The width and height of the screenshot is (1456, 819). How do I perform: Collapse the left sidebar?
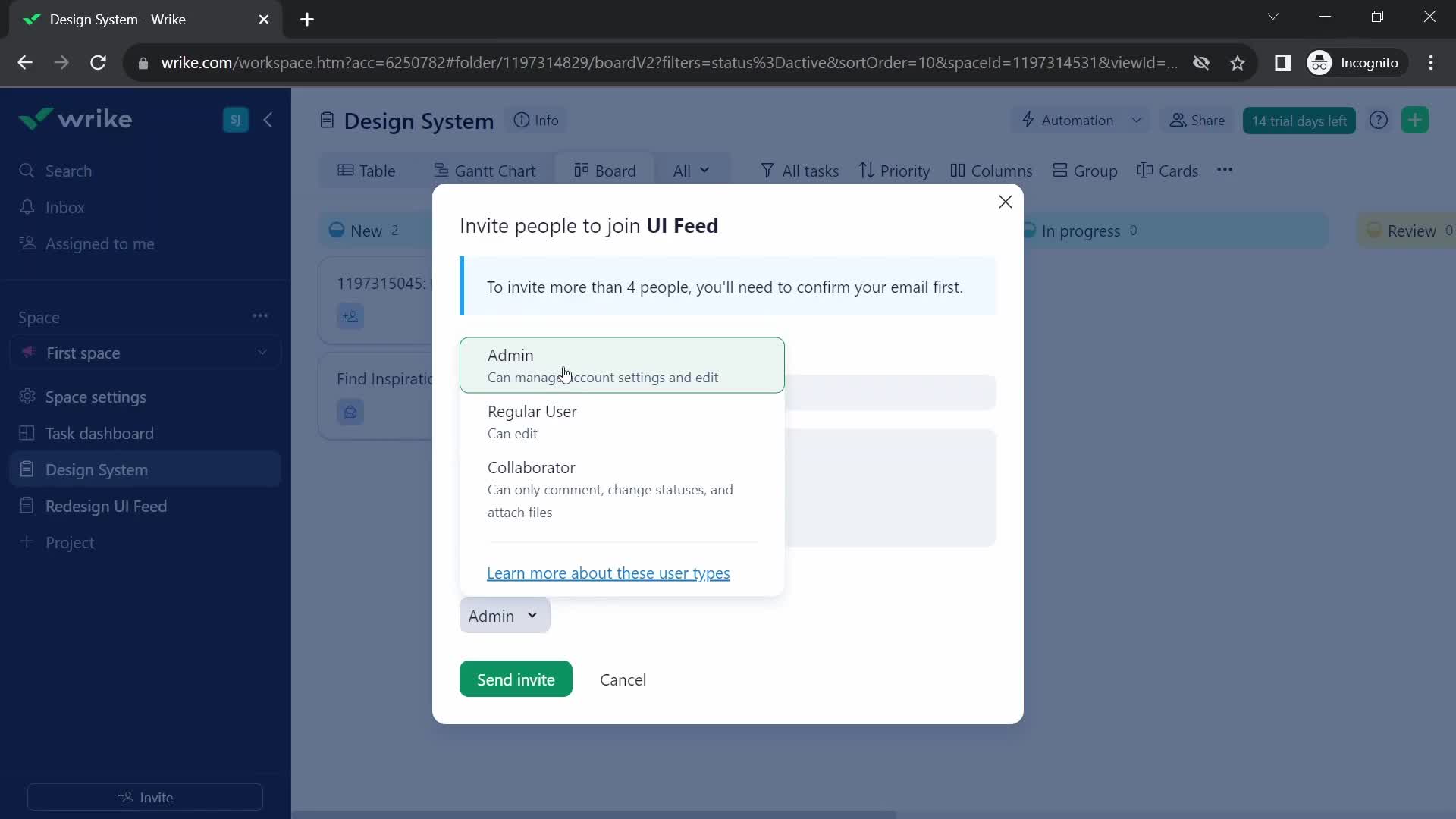[x=268, y=120]
